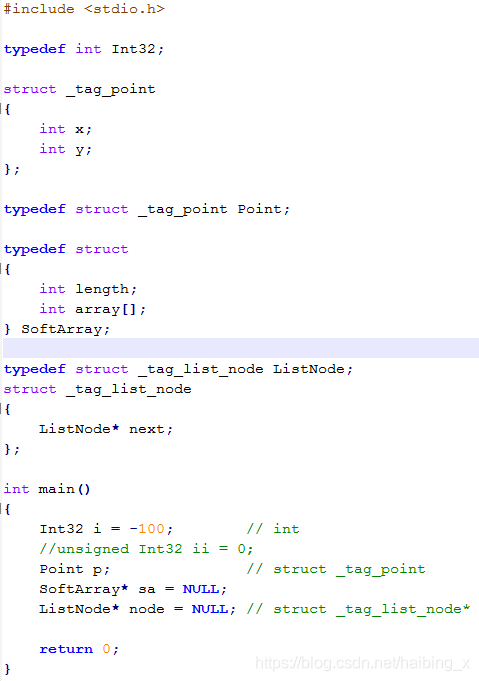The width and height of the screenshot is (479, 681).
Task: Click commented line '//unsigned Int32 ii = 0;'
Action: pyautogui.click(x=146, y=549)
